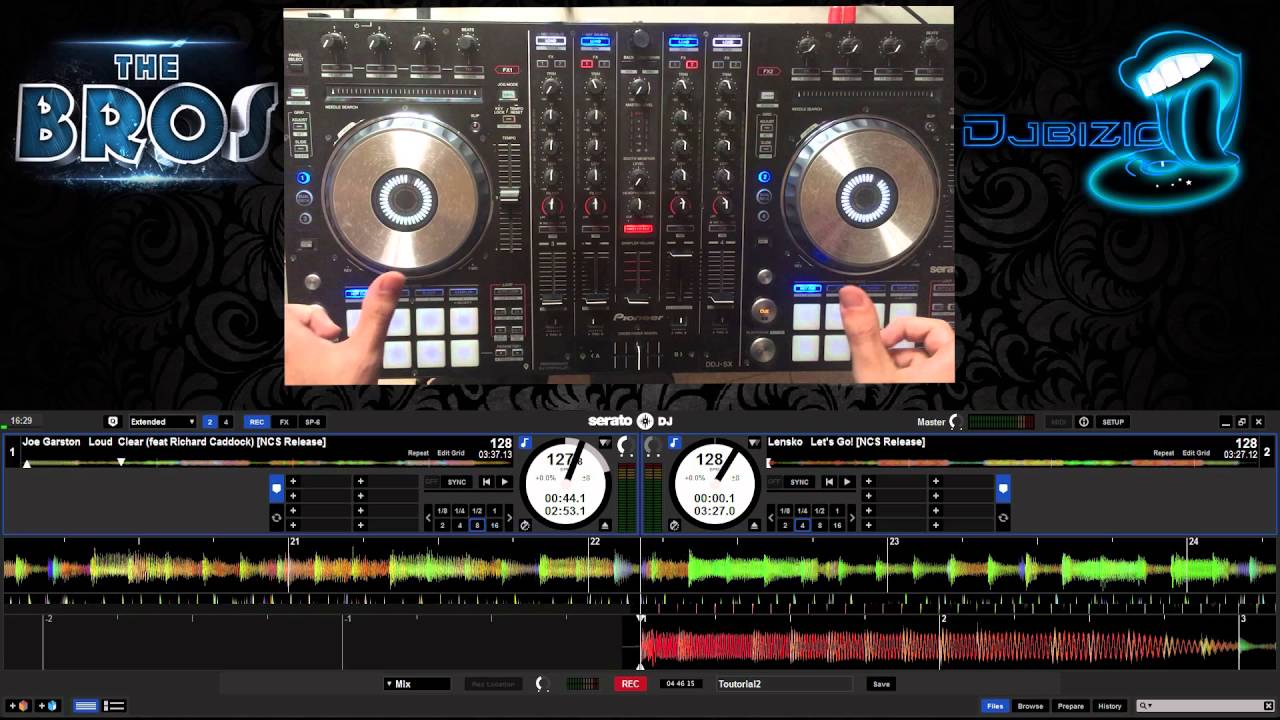
Task: Toggle Repeat on deck 2
Action: [1164, 453]
